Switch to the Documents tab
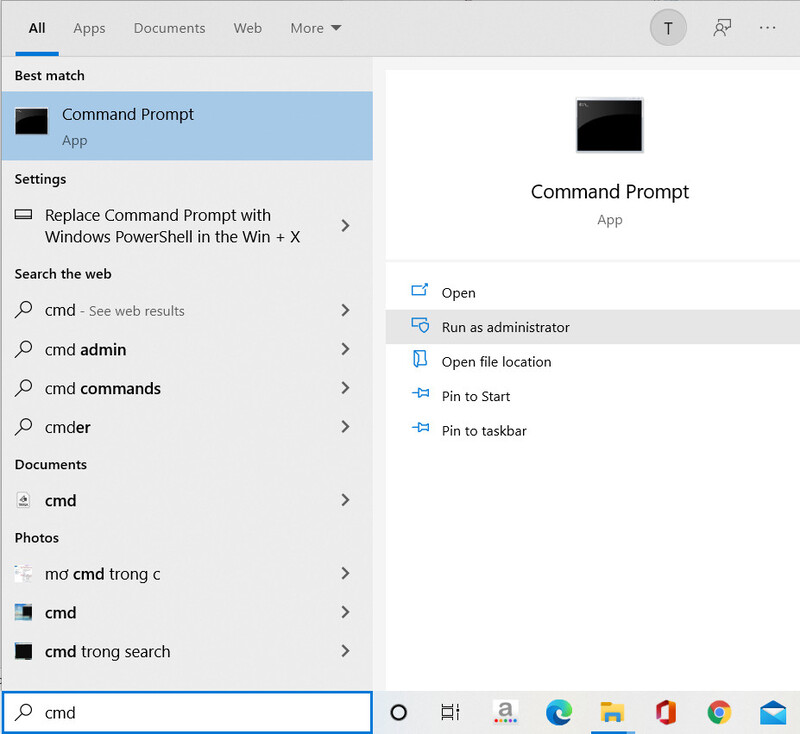800x734 pixels. [169, 28]
